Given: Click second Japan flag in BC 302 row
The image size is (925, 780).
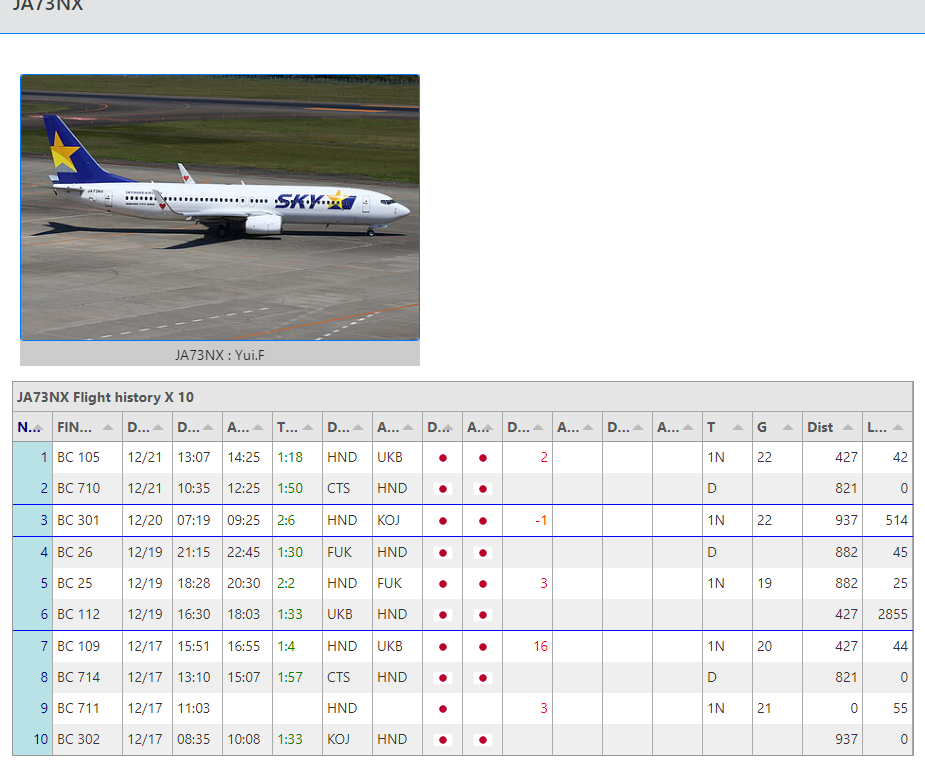Looking at the screenshot, I should pyautogui.click(x=483, y=740).
